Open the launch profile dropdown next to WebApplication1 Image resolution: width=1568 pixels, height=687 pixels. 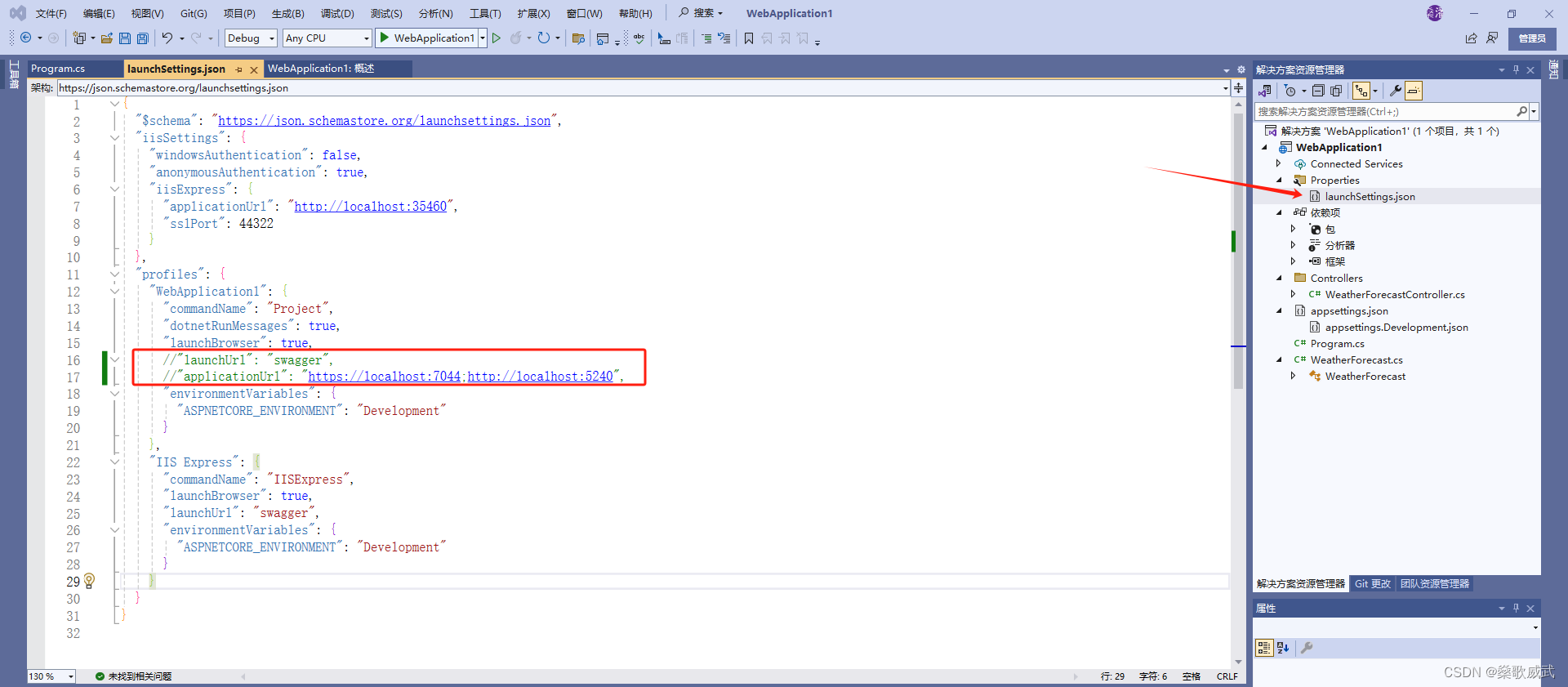[x=483, y=38]
